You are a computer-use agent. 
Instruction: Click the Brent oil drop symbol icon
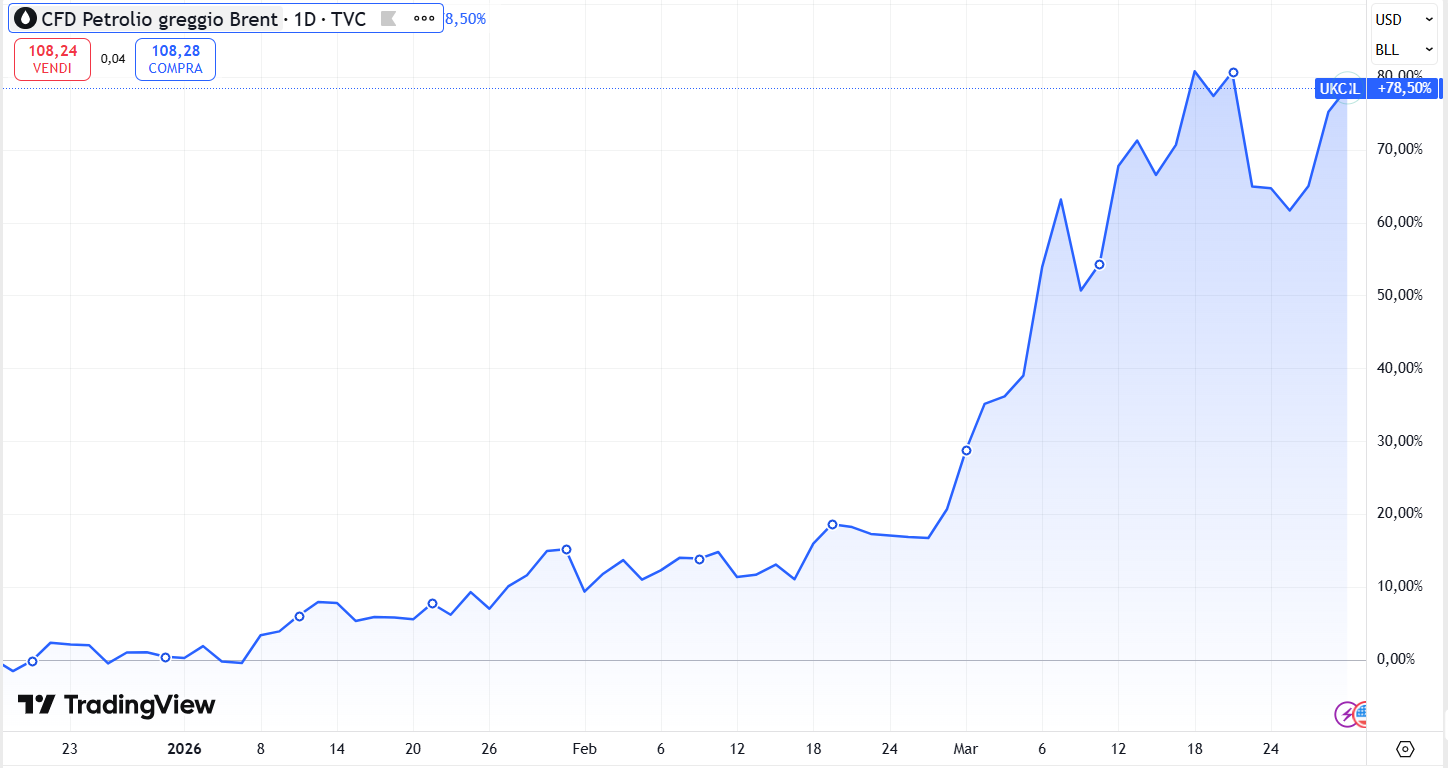click(26, 19)
